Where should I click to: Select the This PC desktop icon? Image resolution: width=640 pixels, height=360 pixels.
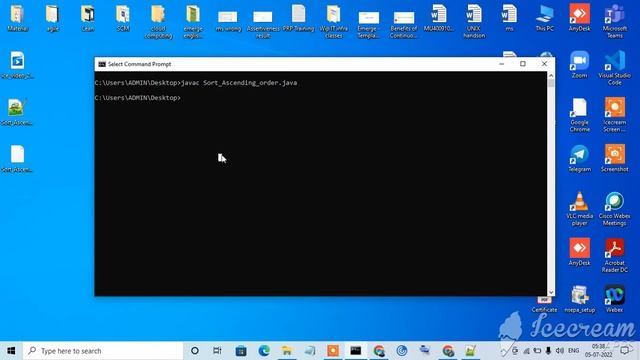pos(544,18)
